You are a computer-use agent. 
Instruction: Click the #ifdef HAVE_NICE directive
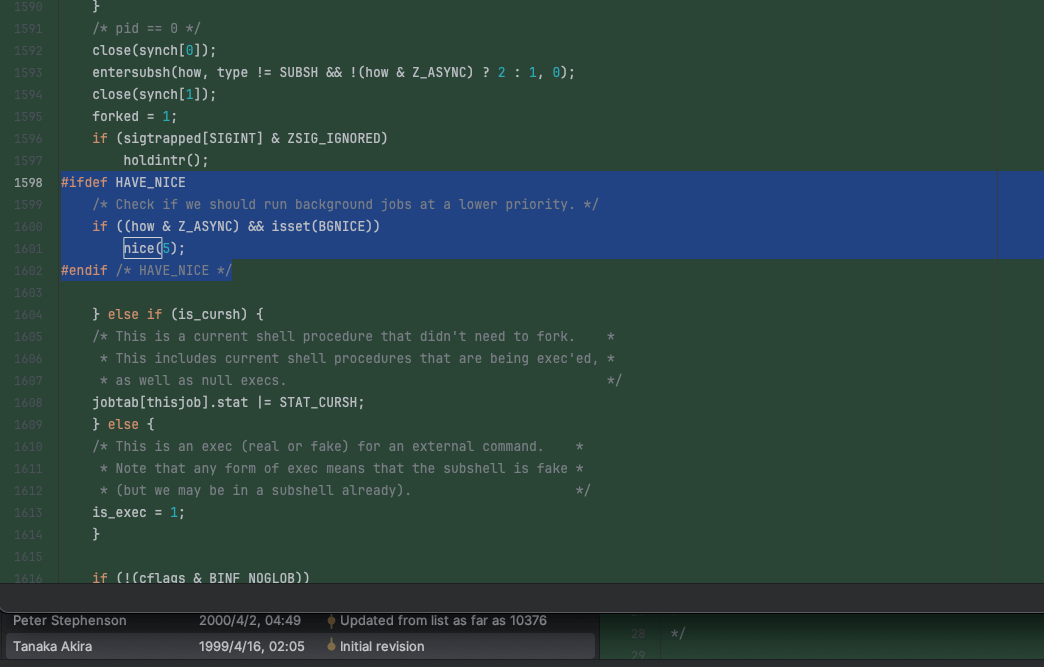(123, 182)
